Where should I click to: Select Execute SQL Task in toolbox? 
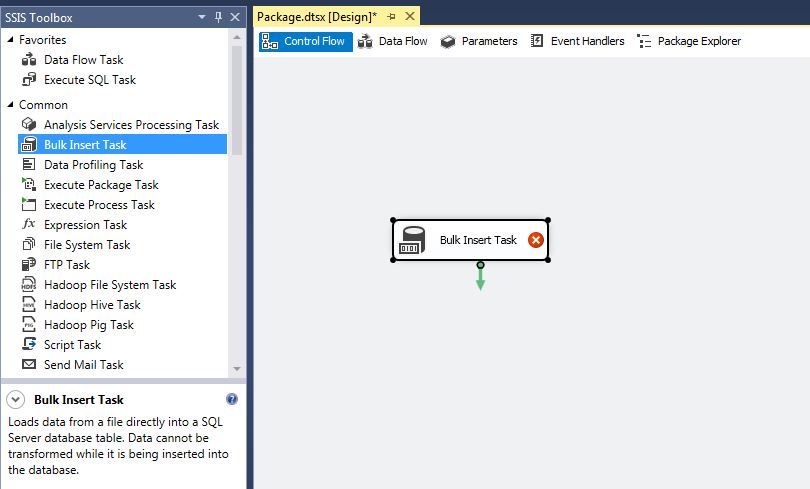coord(90,80)
